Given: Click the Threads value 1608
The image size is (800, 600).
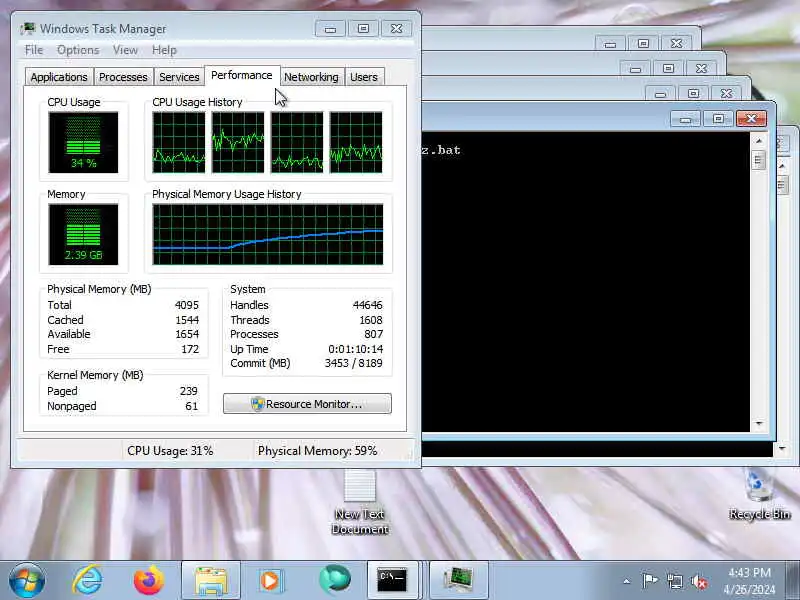Looking at the screenshot, I should click(x=370, y=320).
